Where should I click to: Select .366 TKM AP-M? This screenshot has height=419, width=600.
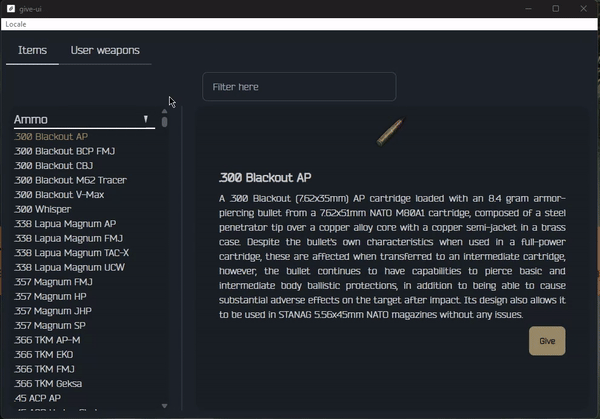tap(47, 340)
